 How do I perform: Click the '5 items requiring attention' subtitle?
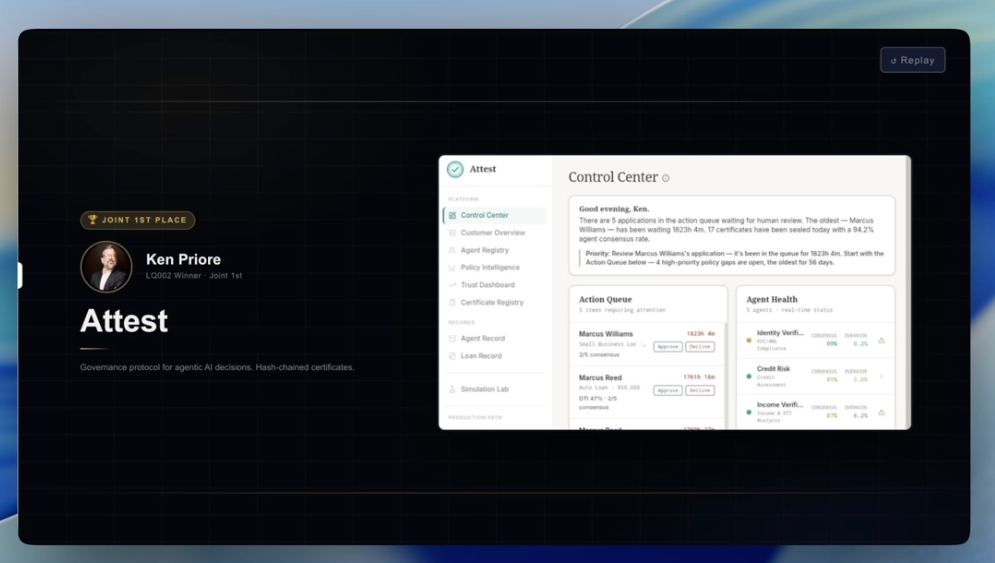pyautogui.click(x=622, y=310)
